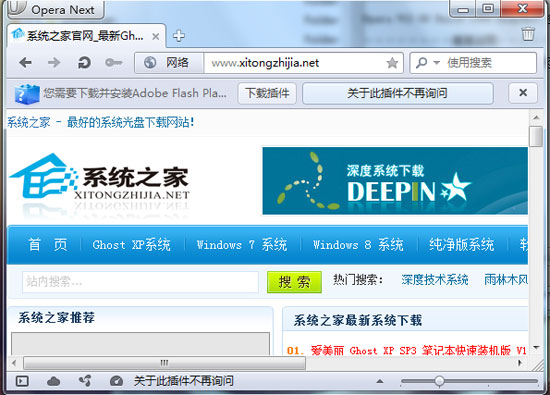The image size is (550, 395).
Task: Expand the search engine dropdown arrow
Action: tap(437, 63)
